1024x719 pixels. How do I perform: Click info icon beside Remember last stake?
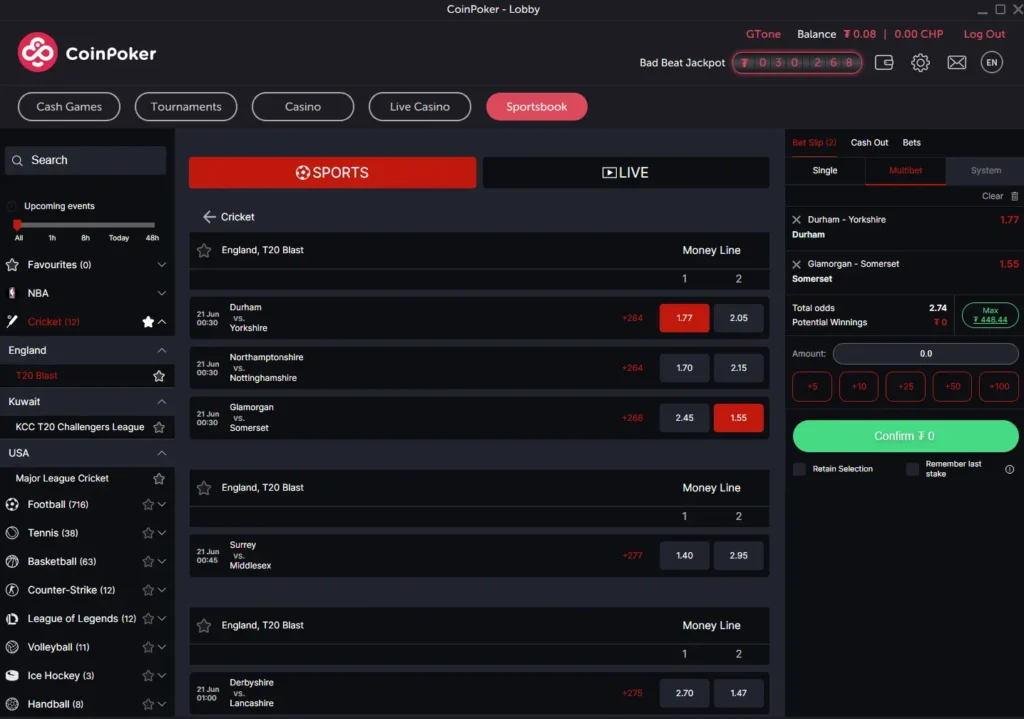1009,469
